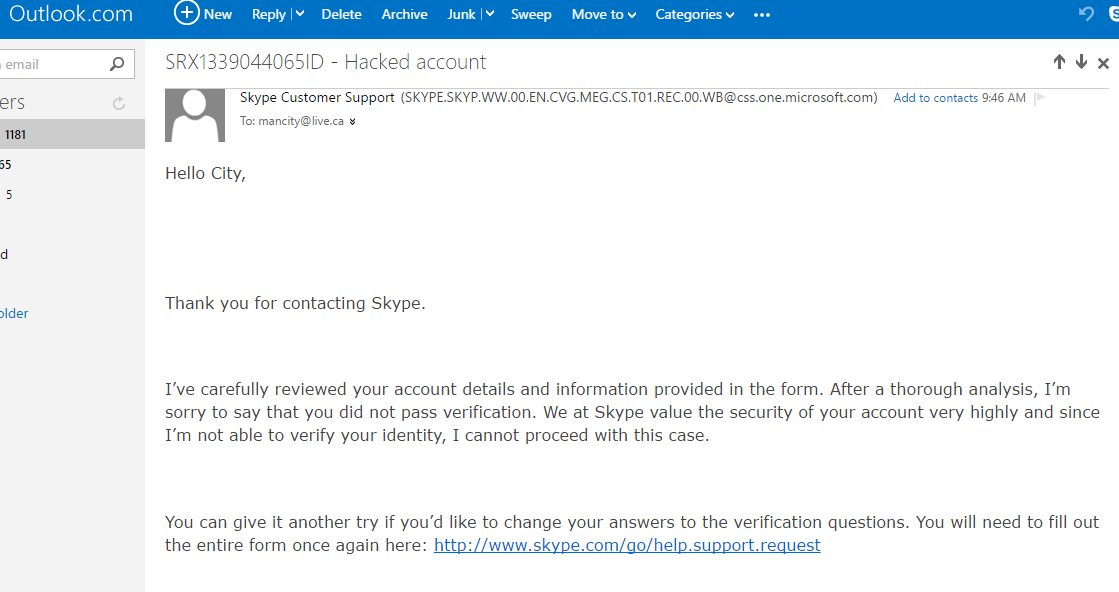The image size is (1119, 592).
Task: Click the undo arrow icon
Action: (x=1086, y=14)
